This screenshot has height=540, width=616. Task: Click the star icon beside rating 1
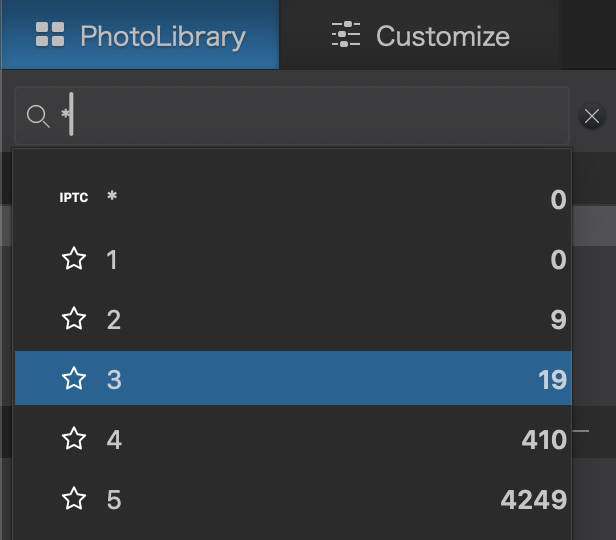(x=73, y=260)
